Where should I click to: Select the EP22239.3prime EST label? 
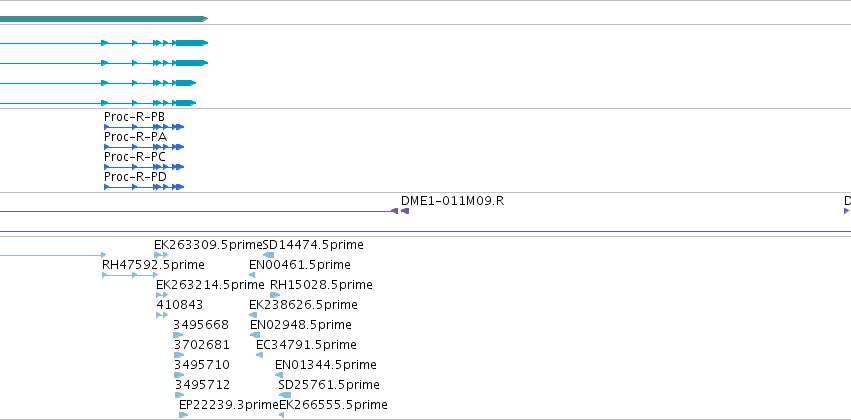(229, 405)
